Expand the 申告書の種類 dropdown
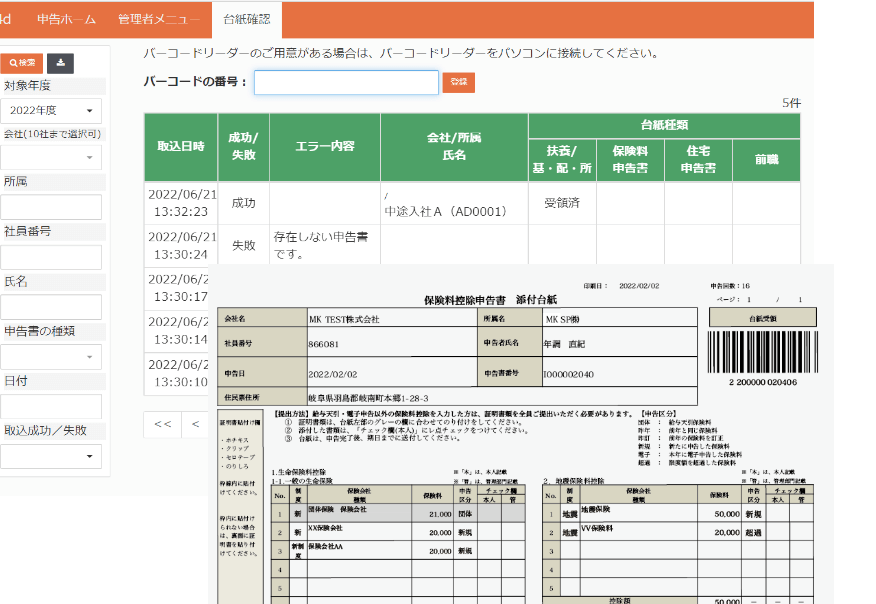Image resolution: width=876 pixels, height=604 pixels. click(51, 357)
